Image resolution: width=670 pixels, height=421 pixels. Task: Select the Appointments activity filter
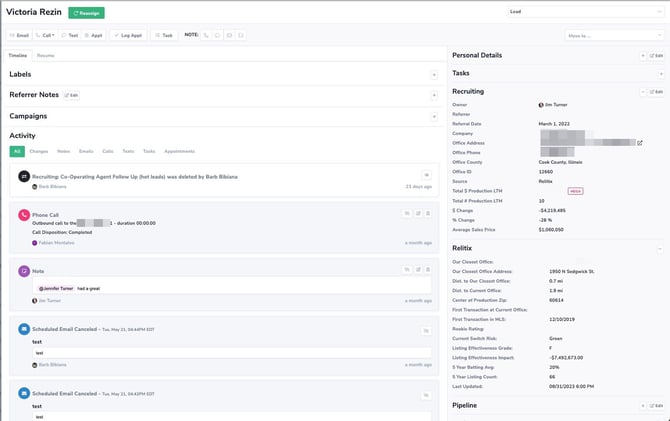pos(180,151)
